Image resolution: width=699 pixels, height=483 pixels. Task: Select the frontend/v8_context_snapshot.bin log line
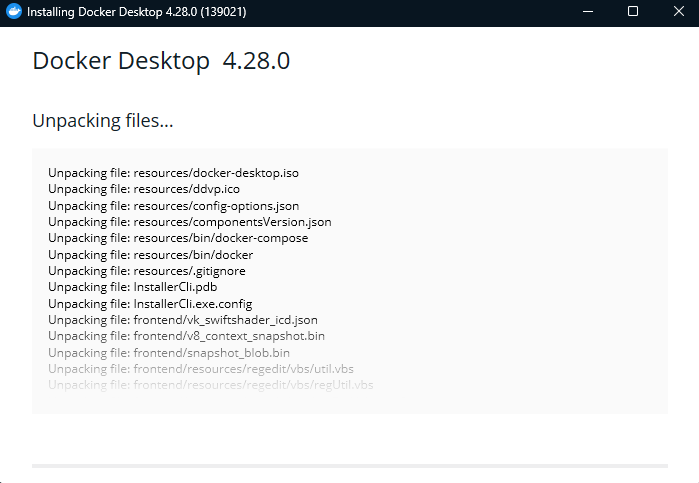pyautogui.click(x=186, y=336)
